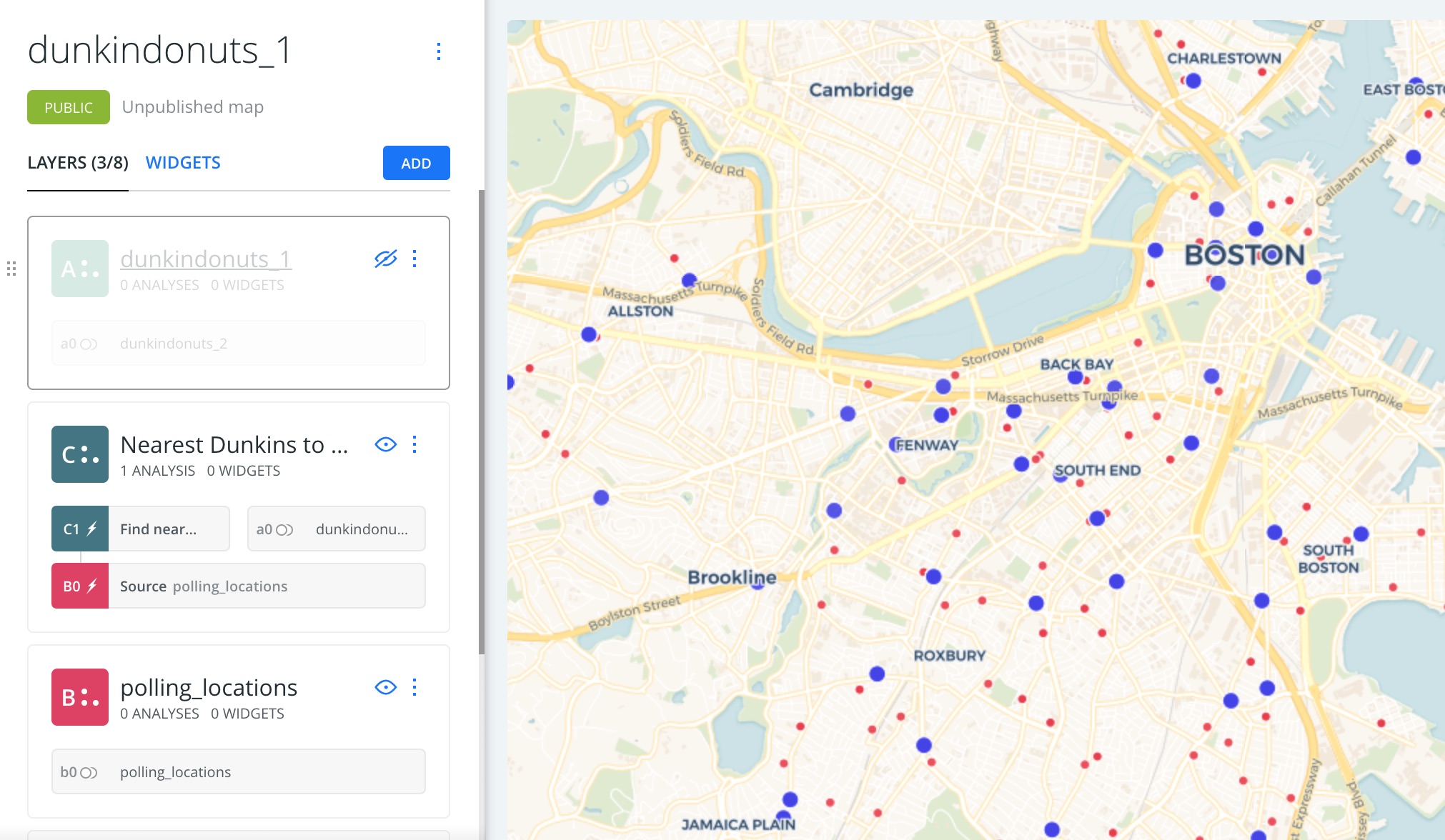Click the teal C layer style icon
The image size is (1445, 840).
pos(79,454)
